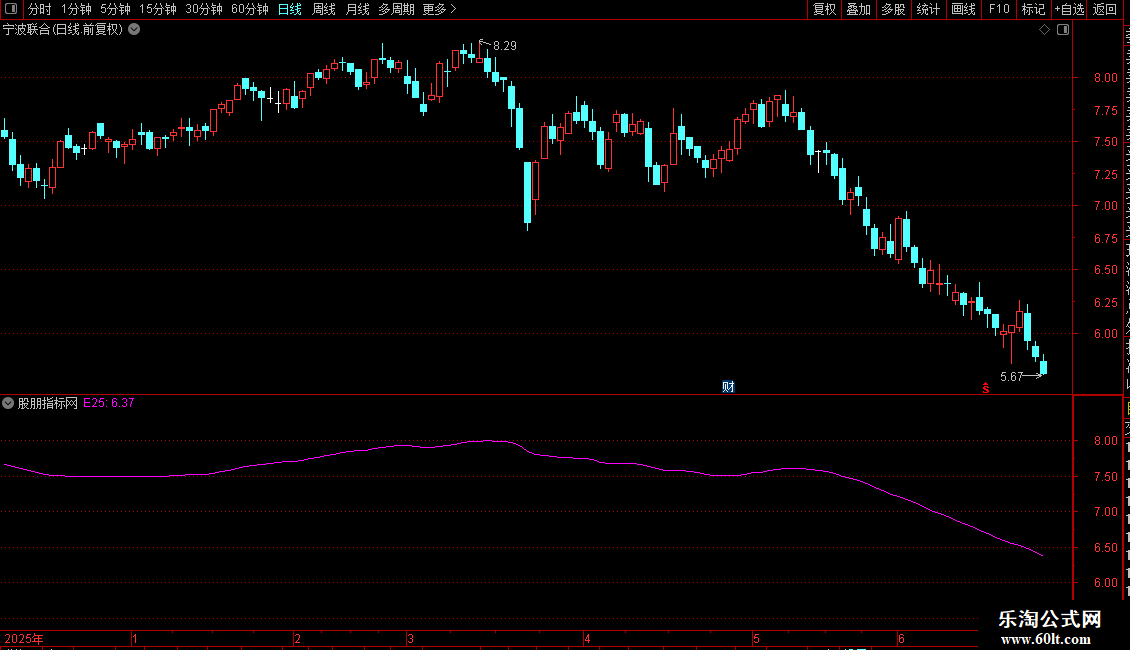Select the 30分钟 period tab
Image resolution: width=1130 pixels, height=650 pixels.
203,9
